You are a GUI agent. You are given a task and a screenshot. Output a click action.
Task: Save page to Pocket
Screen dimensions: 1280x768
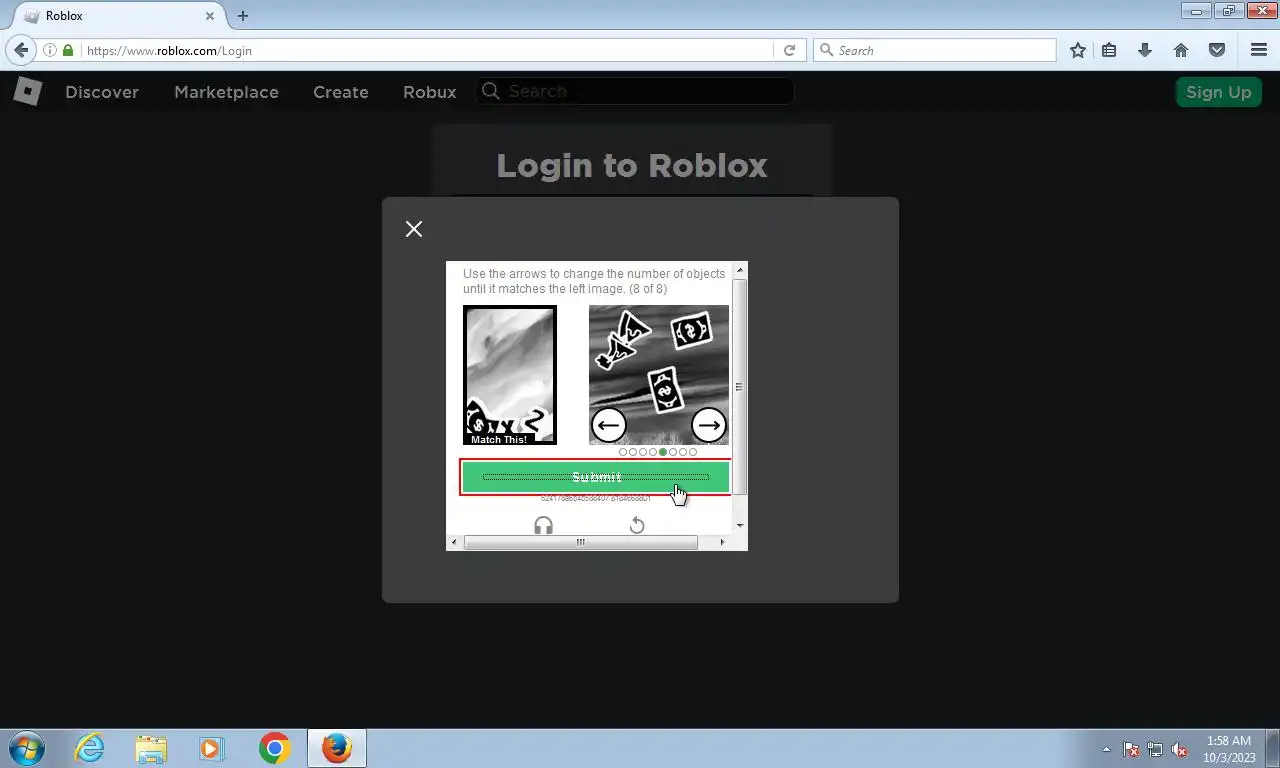[1217, 50]
